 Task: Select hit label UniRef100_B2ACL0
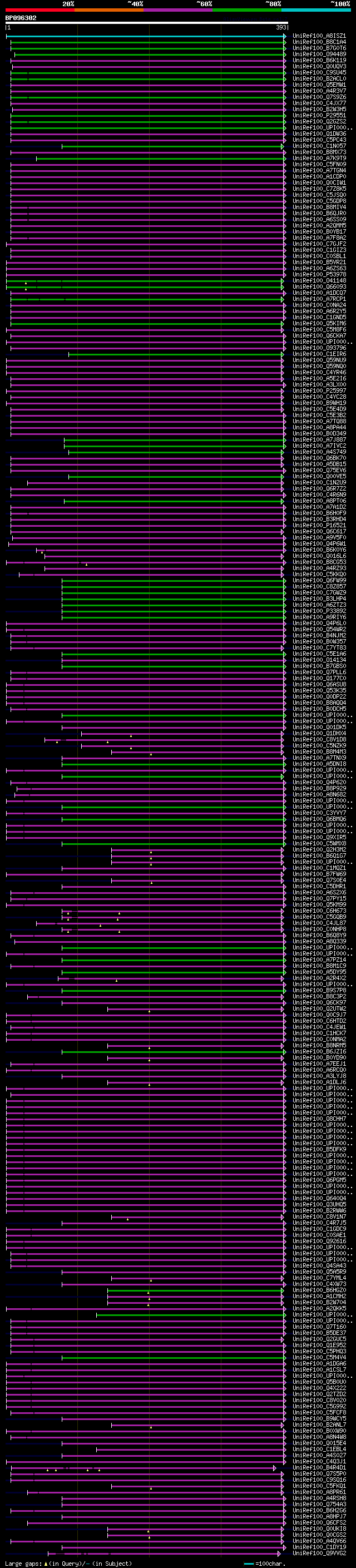tap(319, 78)
